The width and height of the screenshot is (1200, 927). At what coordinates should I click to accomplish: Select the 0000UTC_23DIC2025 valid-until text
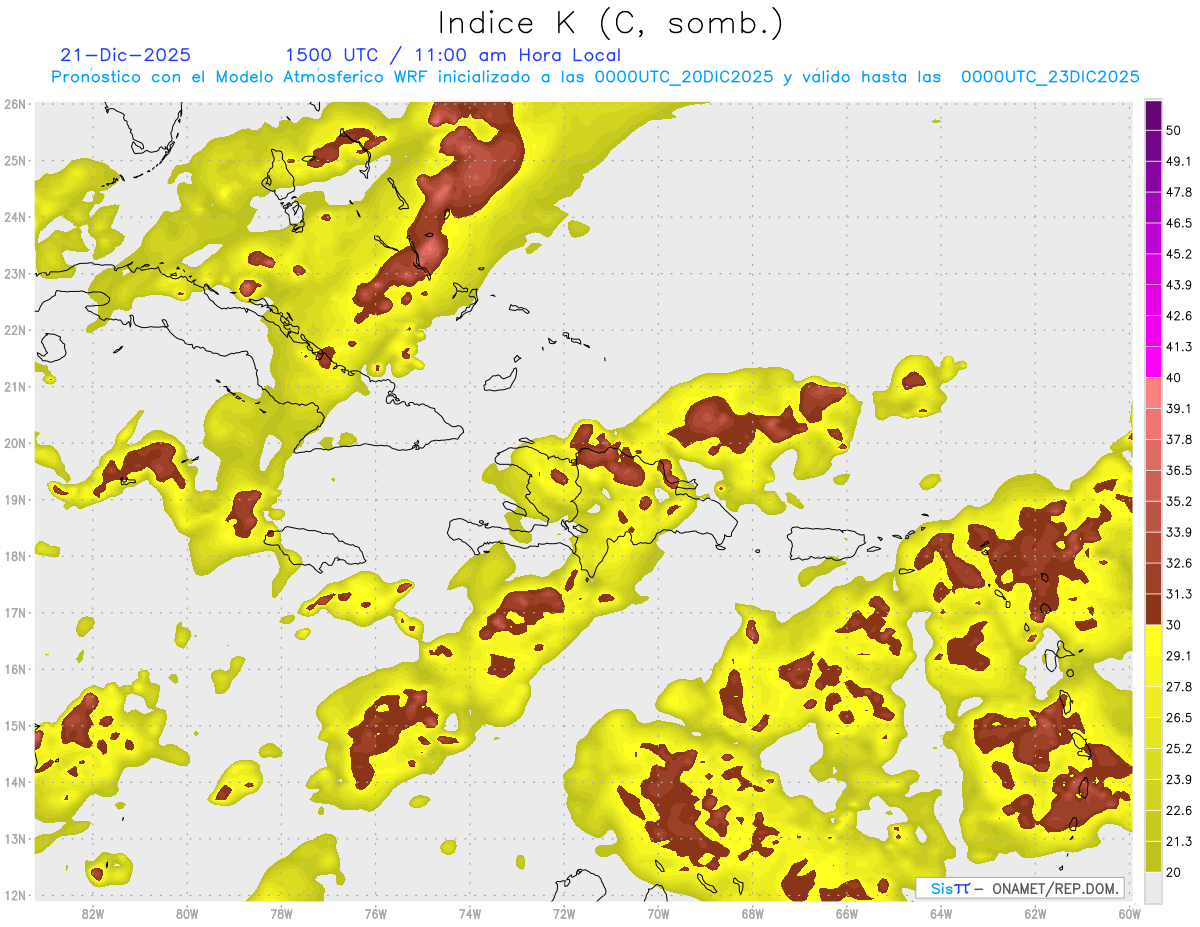click(x=1050, y=77)
